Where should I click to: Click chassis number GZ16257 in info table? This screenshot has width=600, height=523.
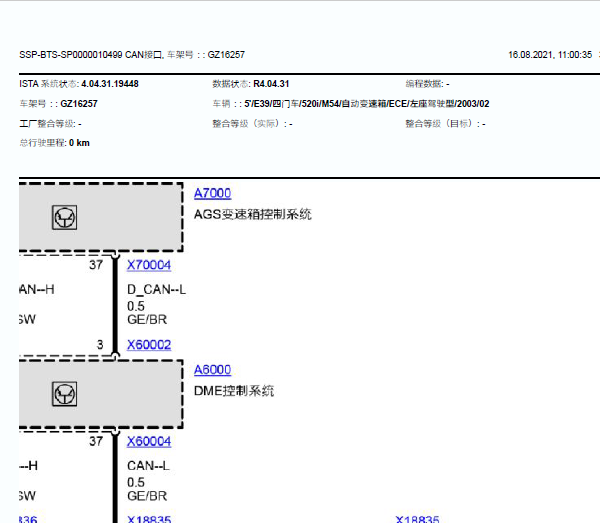(79, 104)
